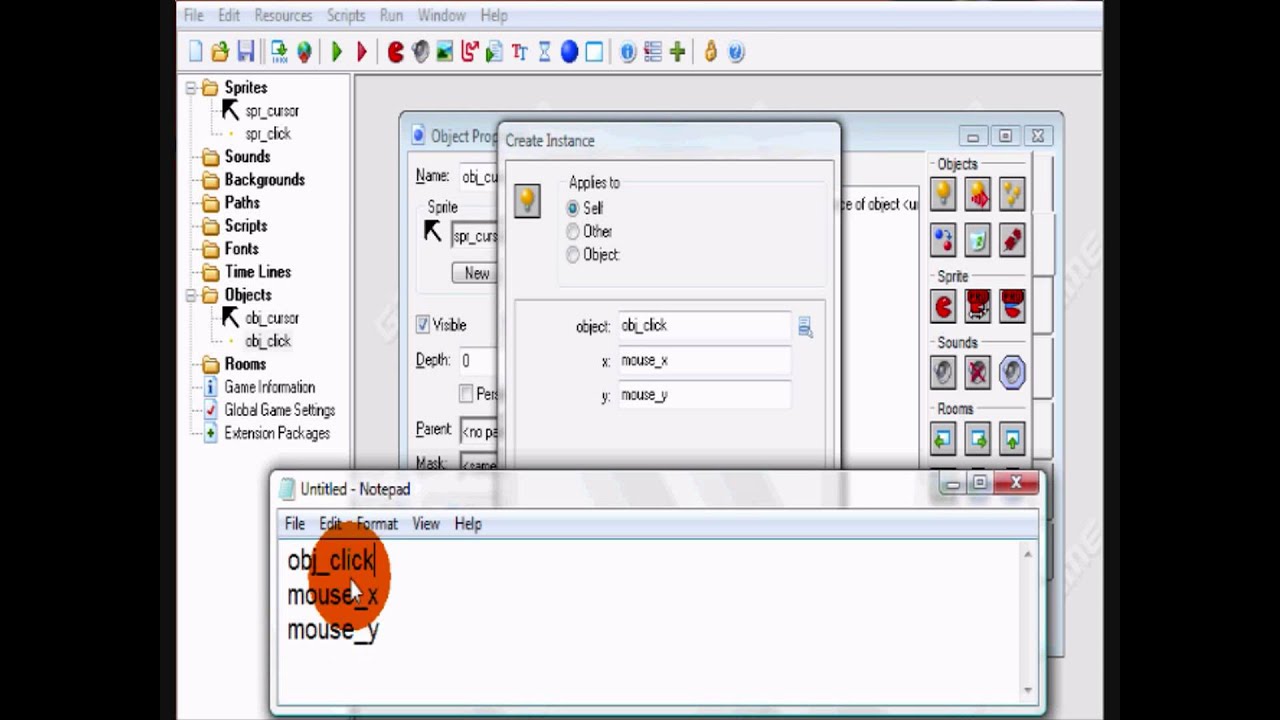This screenshot has height=720, width=1280.
Task: Click the object field containing obj_click
Action: point(705,326)
